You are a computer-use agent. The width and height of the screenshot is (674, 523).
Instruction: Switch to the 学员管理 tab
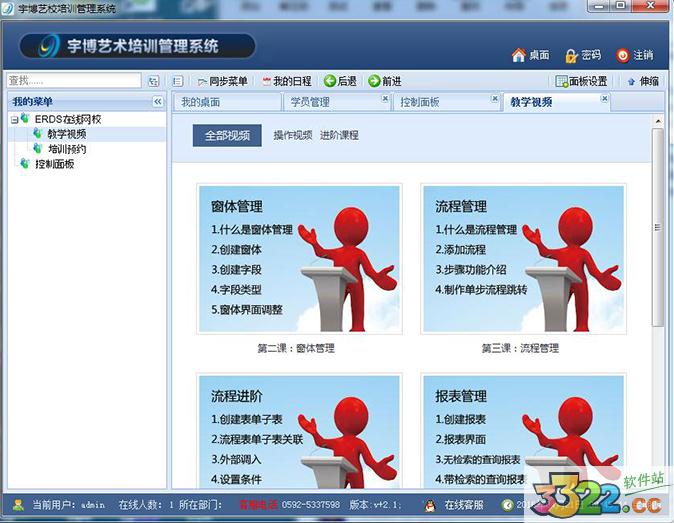tap(336, 102)
